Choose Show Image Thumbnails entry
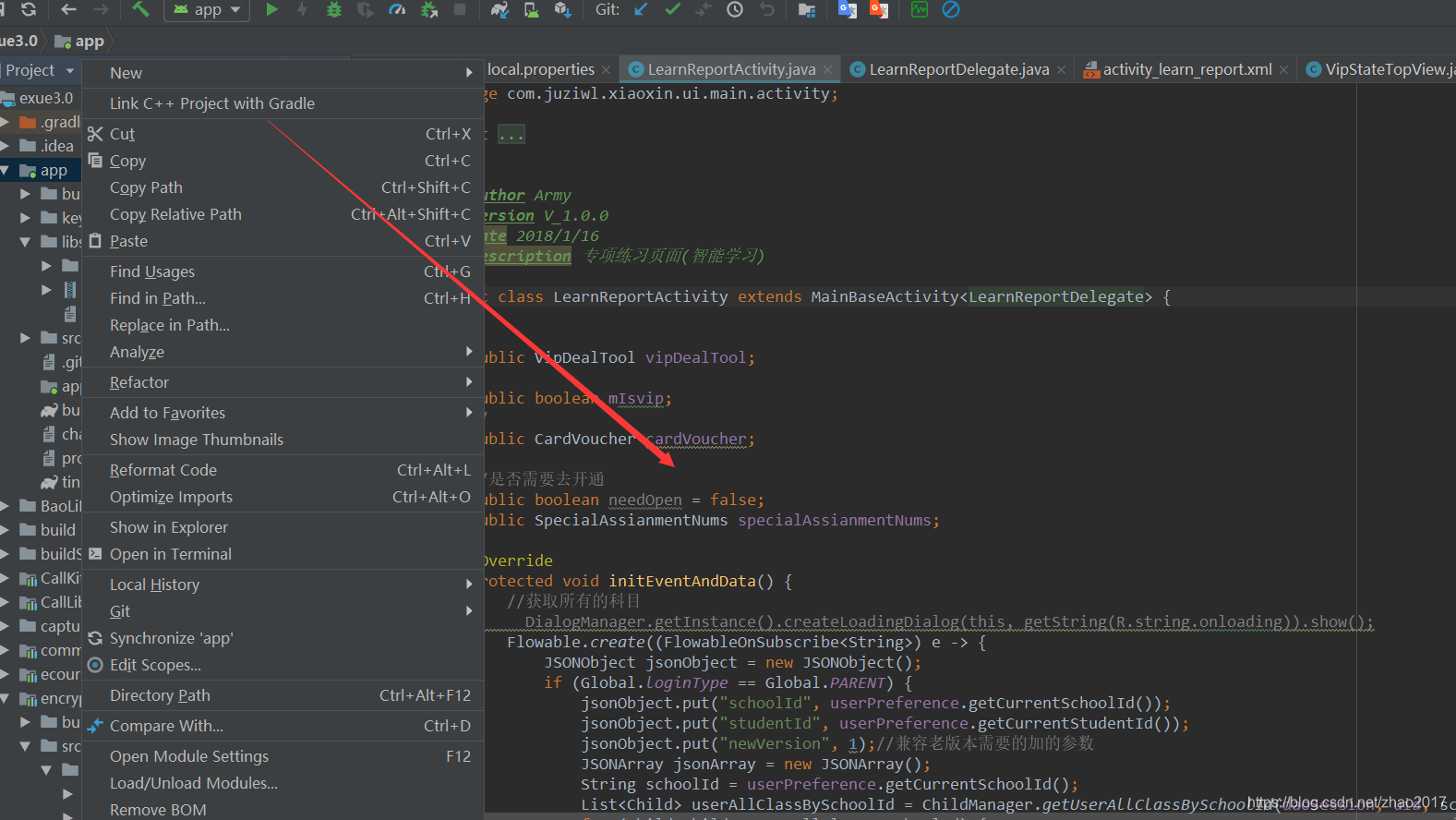 [x=283, y=440]
